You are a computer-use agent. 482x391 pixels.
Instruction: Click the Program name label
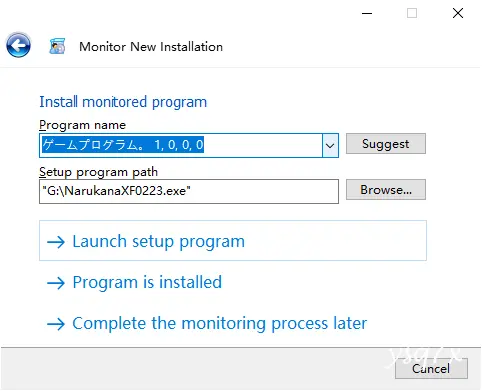pos(82,125)
